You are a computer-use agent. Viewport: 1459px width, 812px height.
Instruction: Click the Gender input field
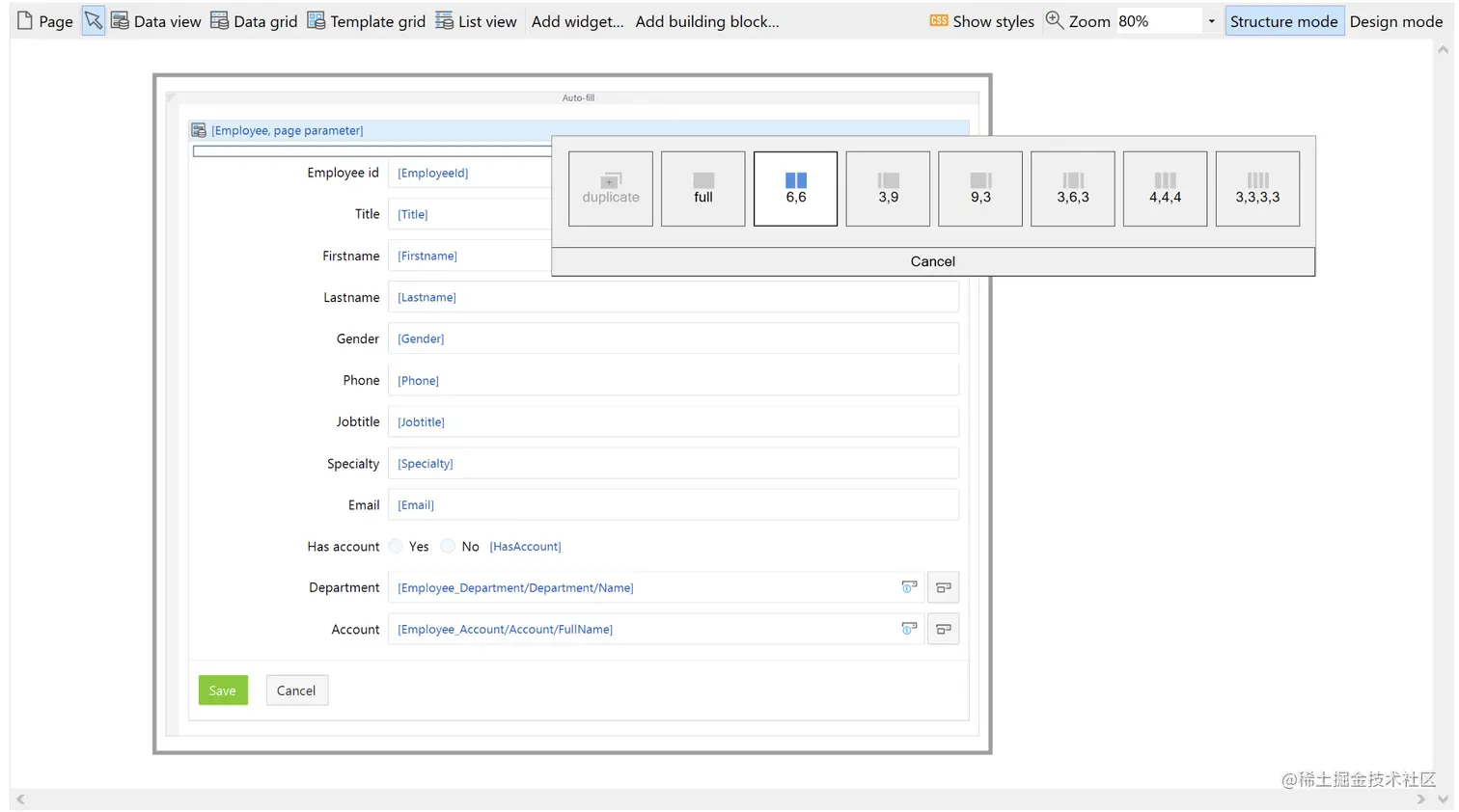674,338
